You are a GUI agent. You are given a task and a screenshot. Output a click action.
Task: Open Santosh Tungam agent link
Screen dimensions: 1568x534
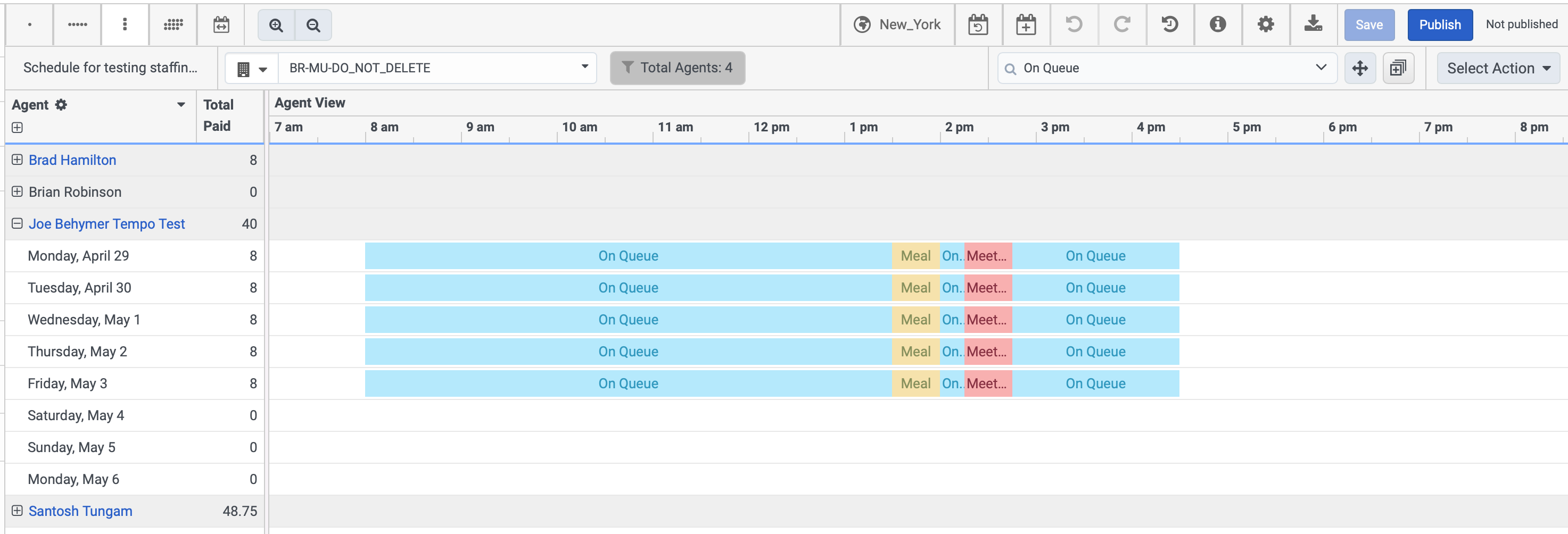click(x=80, y=511)
